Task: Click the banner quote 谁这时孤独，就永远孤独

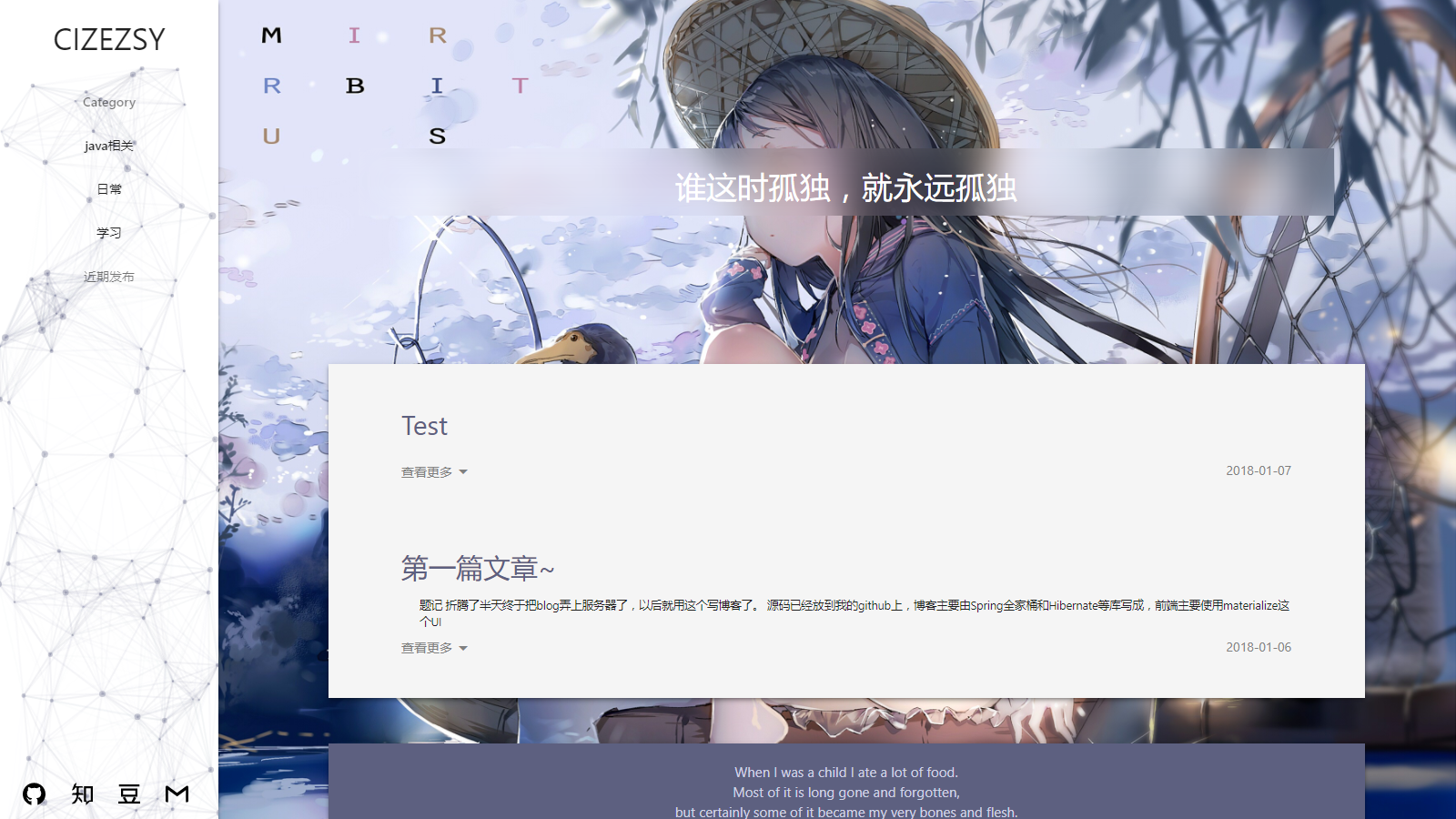Action: (x=845, y=188)
